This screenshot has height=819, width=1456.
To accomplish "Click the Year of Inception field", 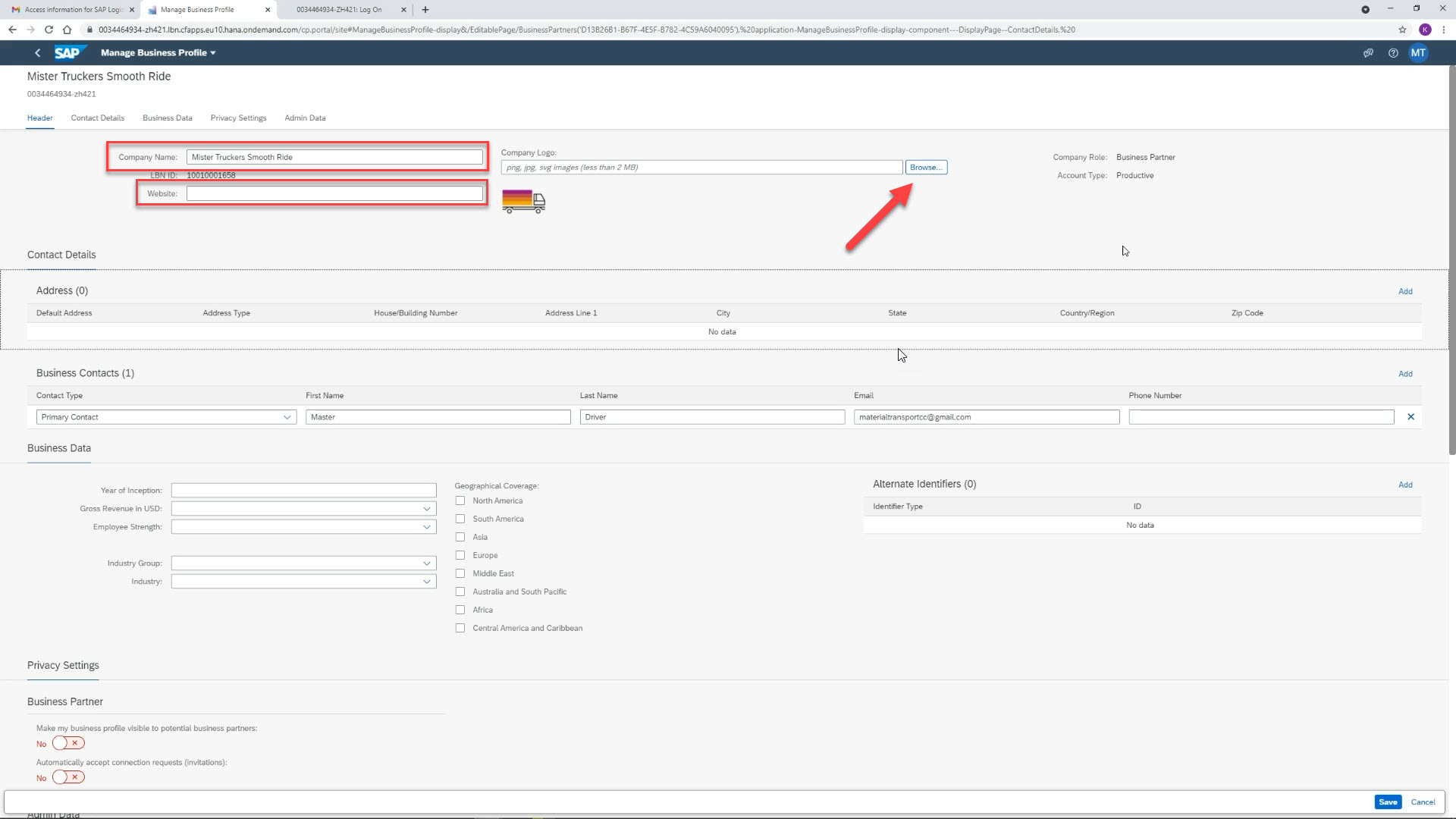I will (303, 491).
